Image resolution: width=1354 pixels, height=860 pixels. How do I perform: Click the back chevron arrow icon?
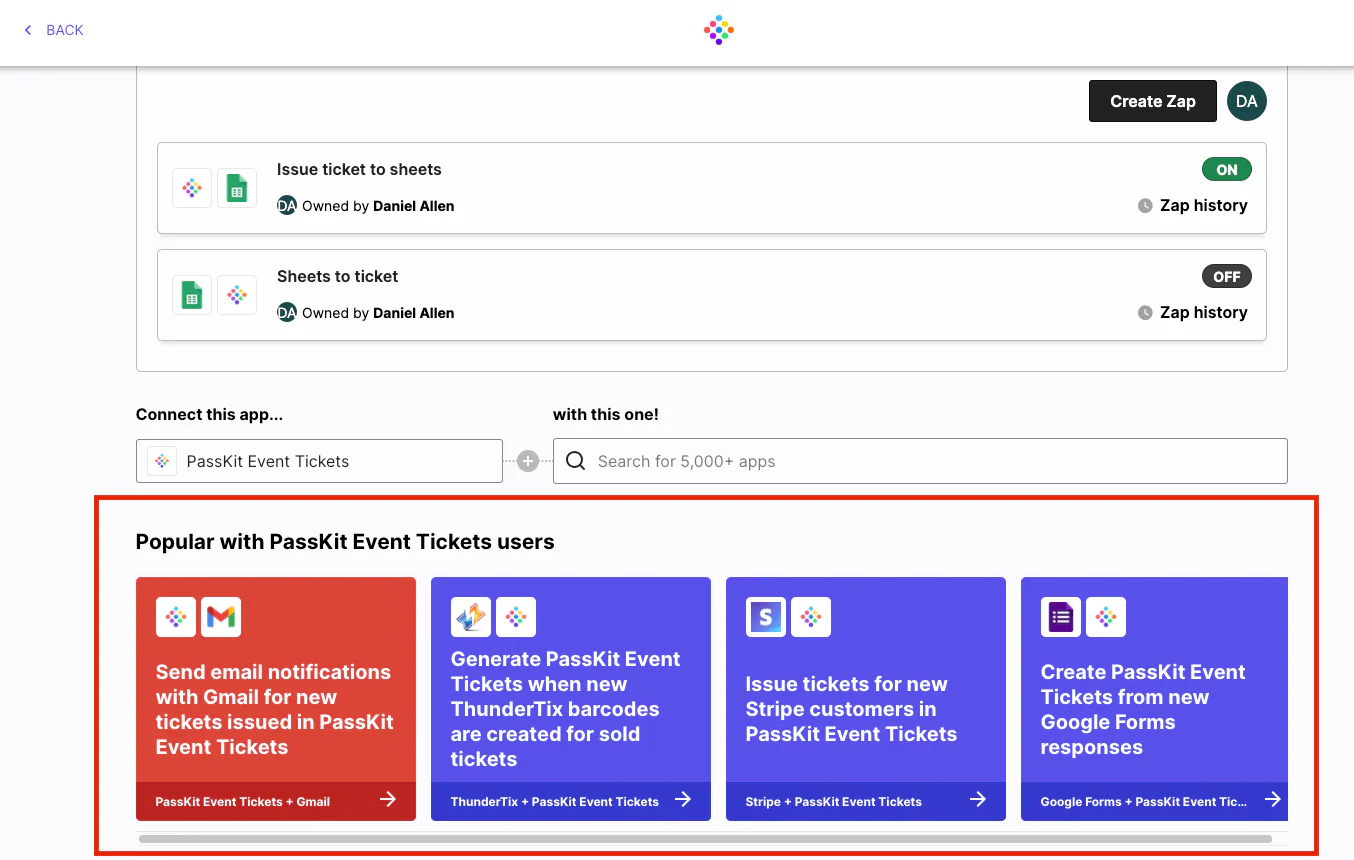(x=28, y=30)
